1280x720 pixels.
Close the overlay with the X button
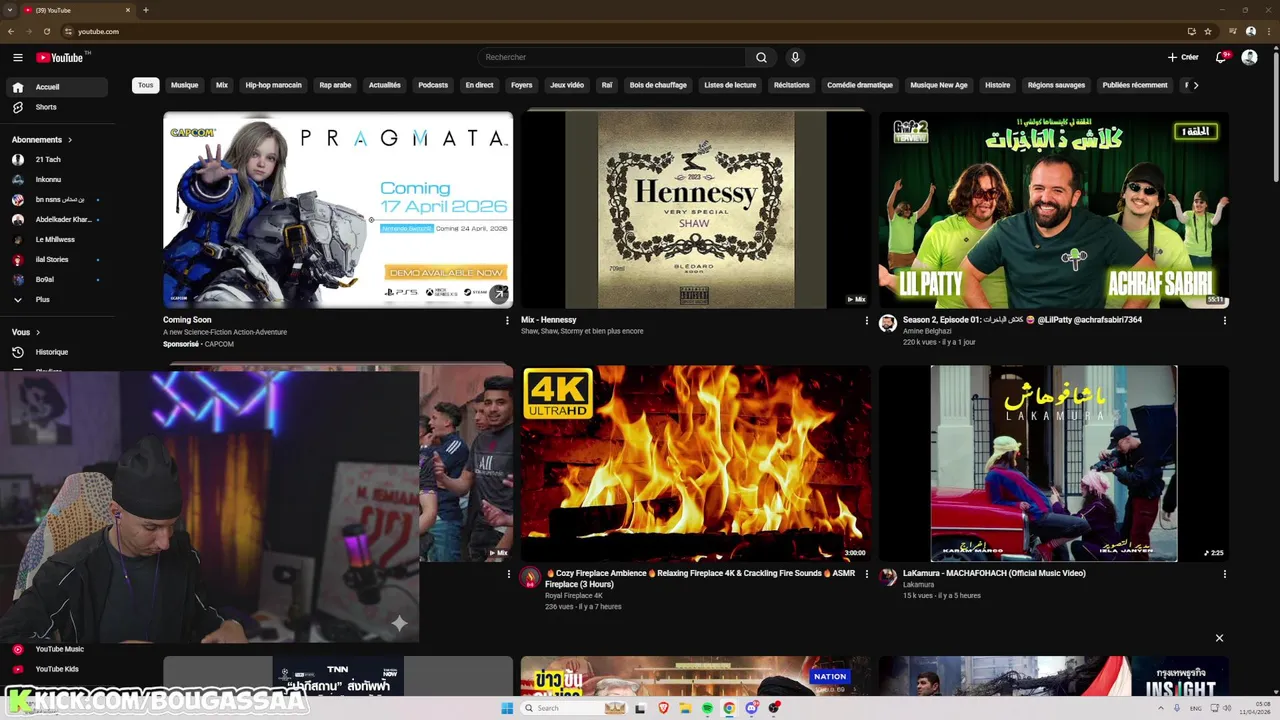(x=1219, y=638)
